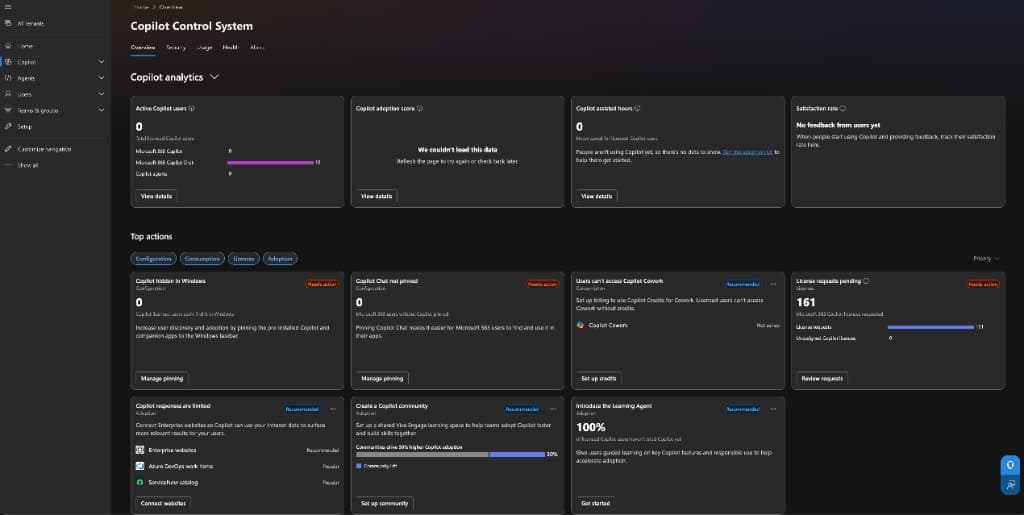Click the Copilot Cowork colorful logo icon

tap(580, 324)
